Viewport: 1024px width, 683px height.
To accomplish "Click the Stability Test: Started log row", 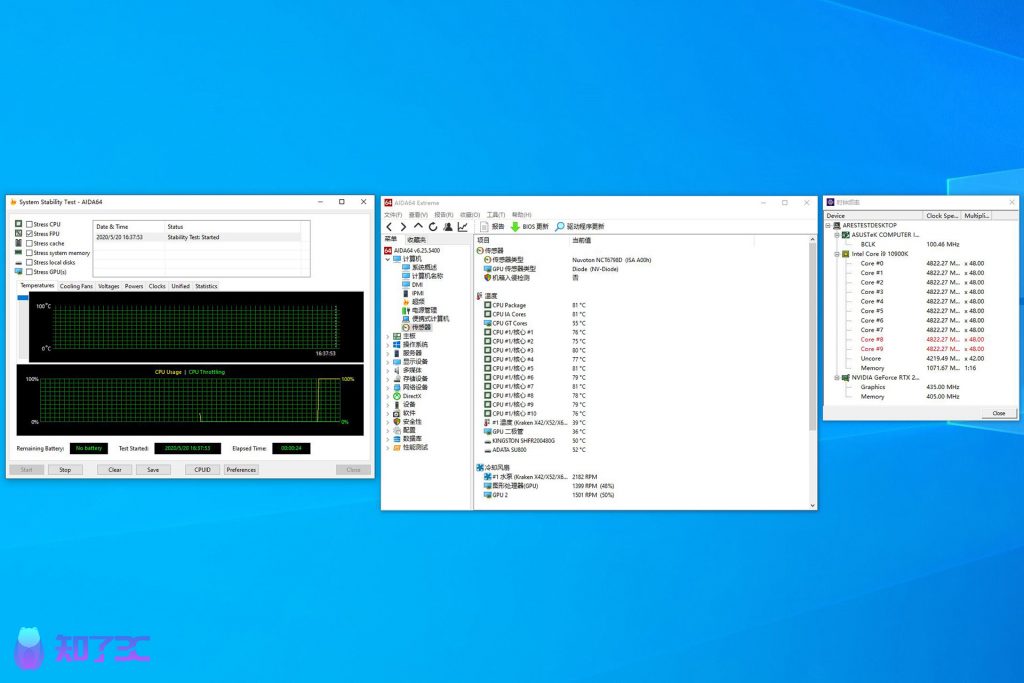I will pos(198,237).
